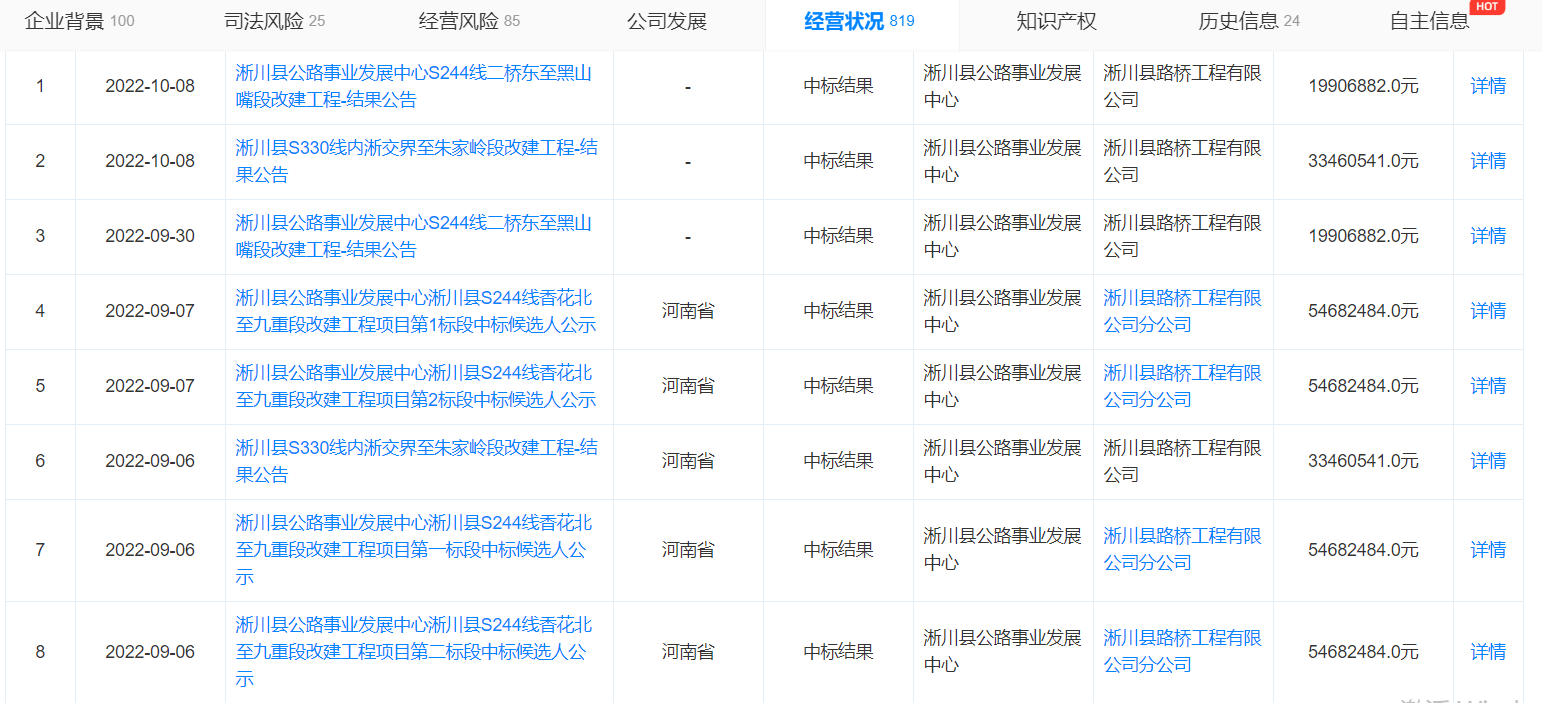The width and height of the screenshot is (1542, 703).
Task: Open 淅川县路桥工程有限公司分公司 link in row 4
Action: point(1182,311)
